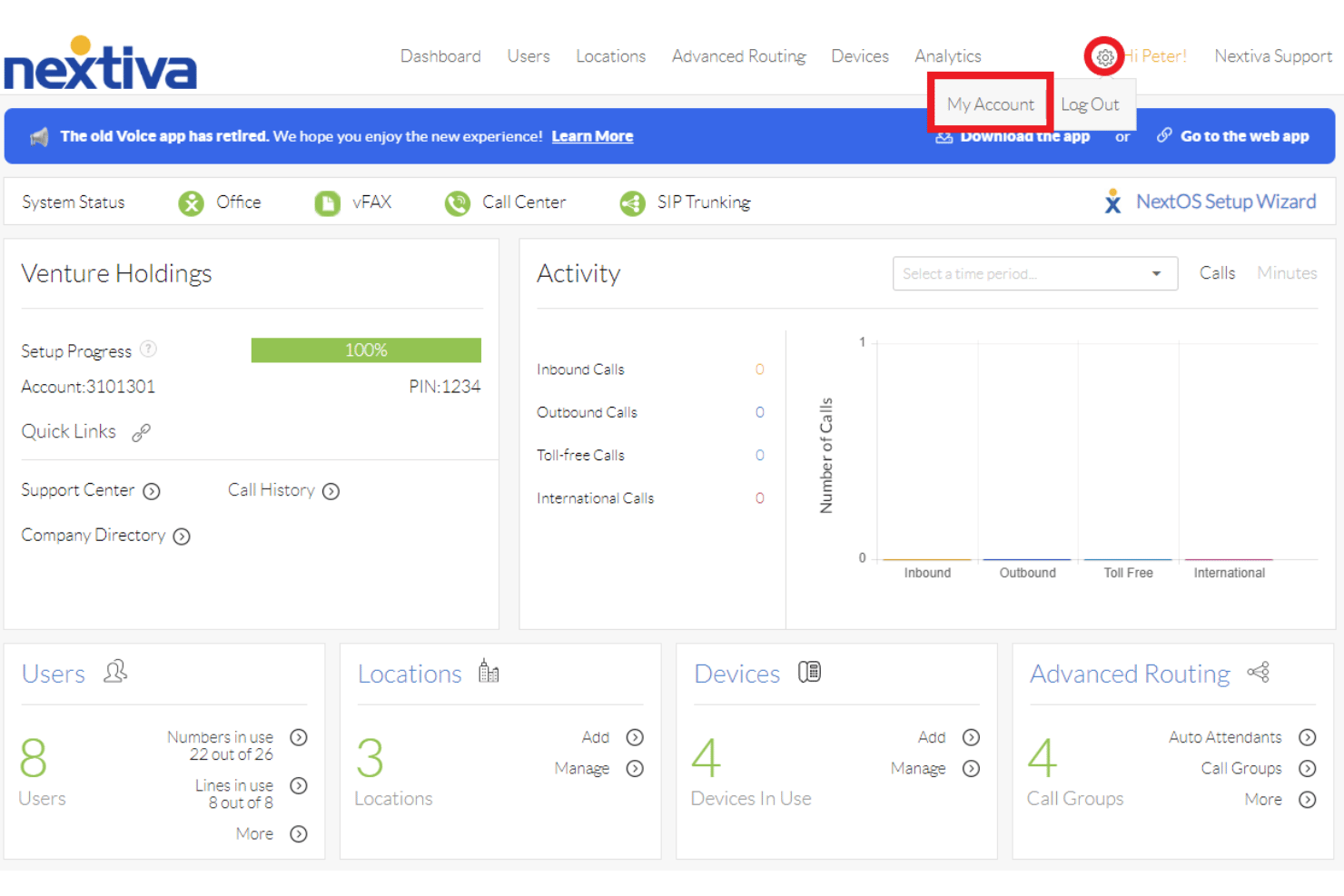Click the Users panel heading
The height and width of the screenshot is (896, 1344).
[x=54, y=674]
